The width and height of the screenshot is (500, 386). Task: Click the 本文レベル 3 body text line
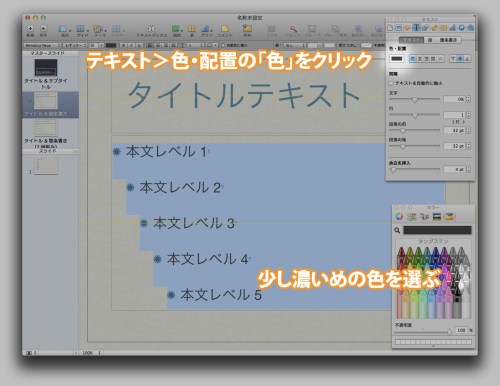(194, 223)
